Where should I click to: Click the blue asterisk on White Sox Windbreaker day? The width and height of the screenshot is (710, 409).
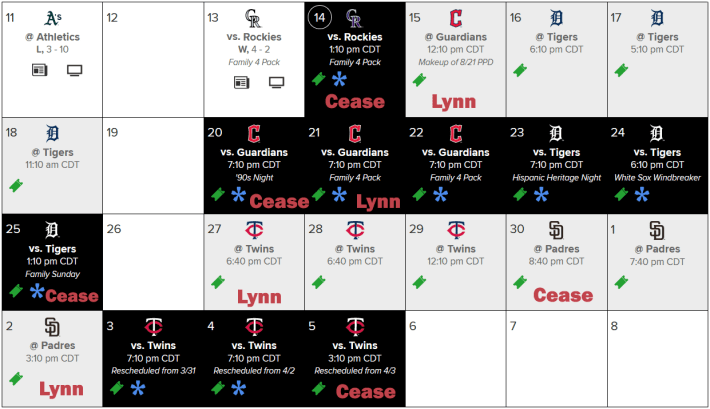click(642, 195)
